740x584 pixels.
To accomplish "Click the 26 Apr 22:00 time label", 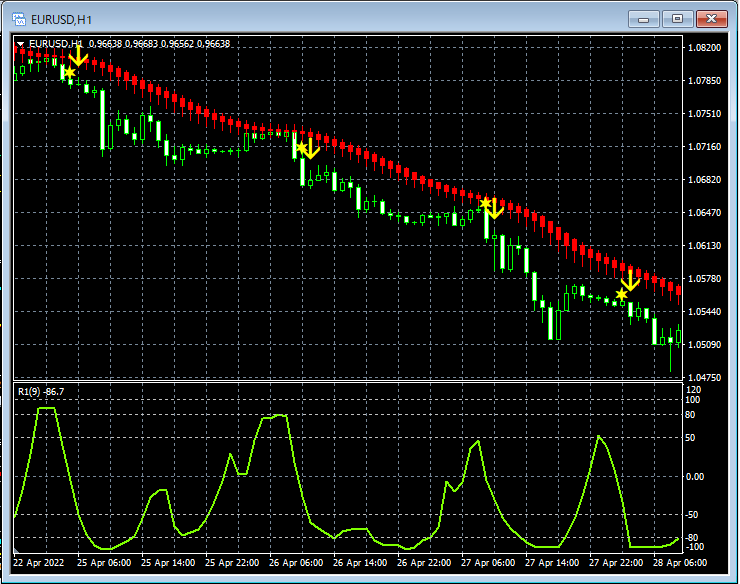I will [424, 563].
